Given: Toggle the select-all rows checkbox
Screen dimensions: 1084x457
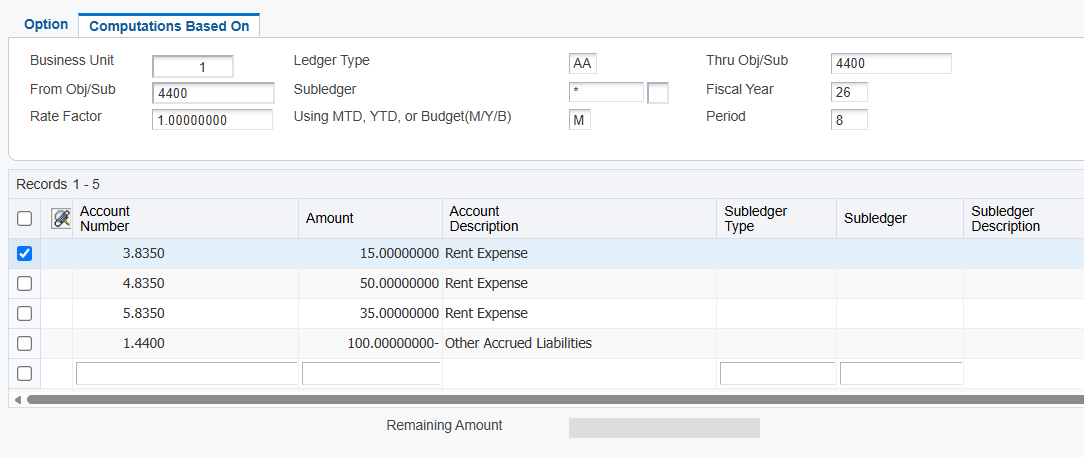Looking at the screenshot, I should (24, 218).
